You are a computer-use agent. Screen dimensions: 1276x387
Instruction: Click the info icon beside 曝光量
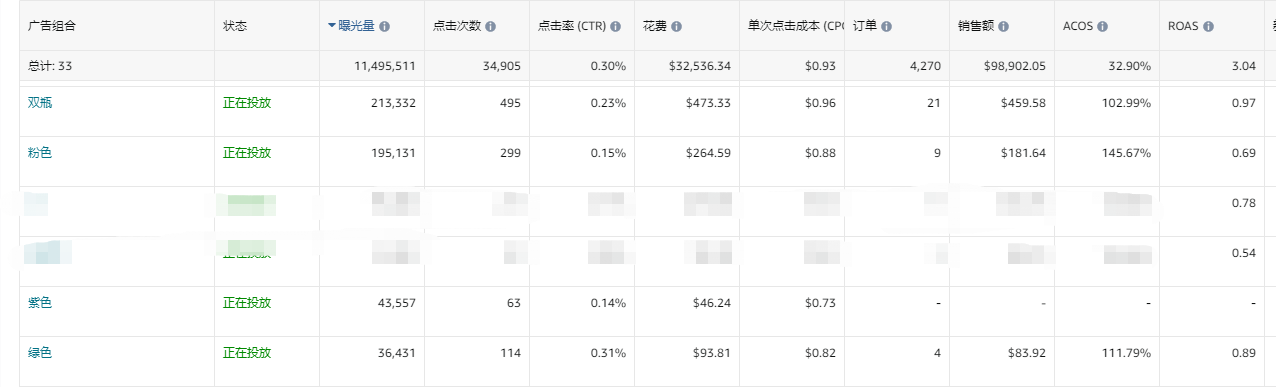tap(385, 26)
